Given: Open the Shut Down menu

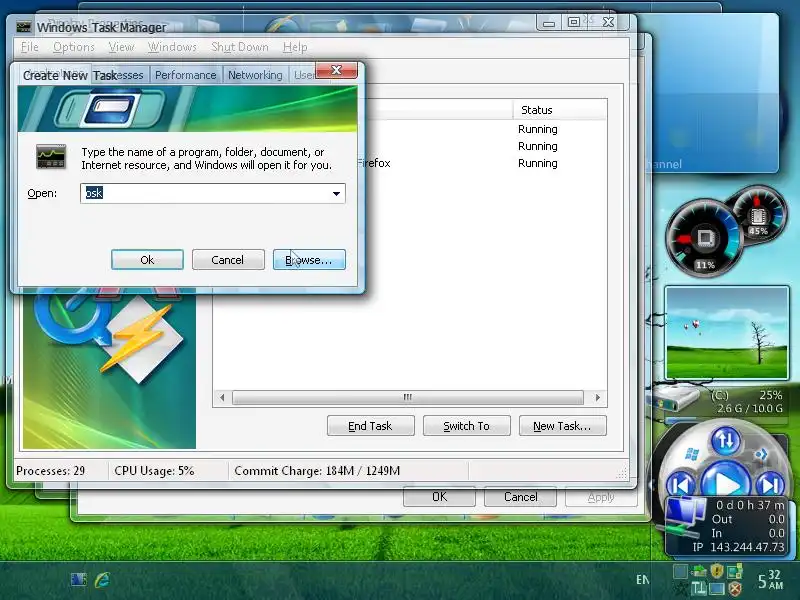Looking at the screenshot, I should pos(240,47).
